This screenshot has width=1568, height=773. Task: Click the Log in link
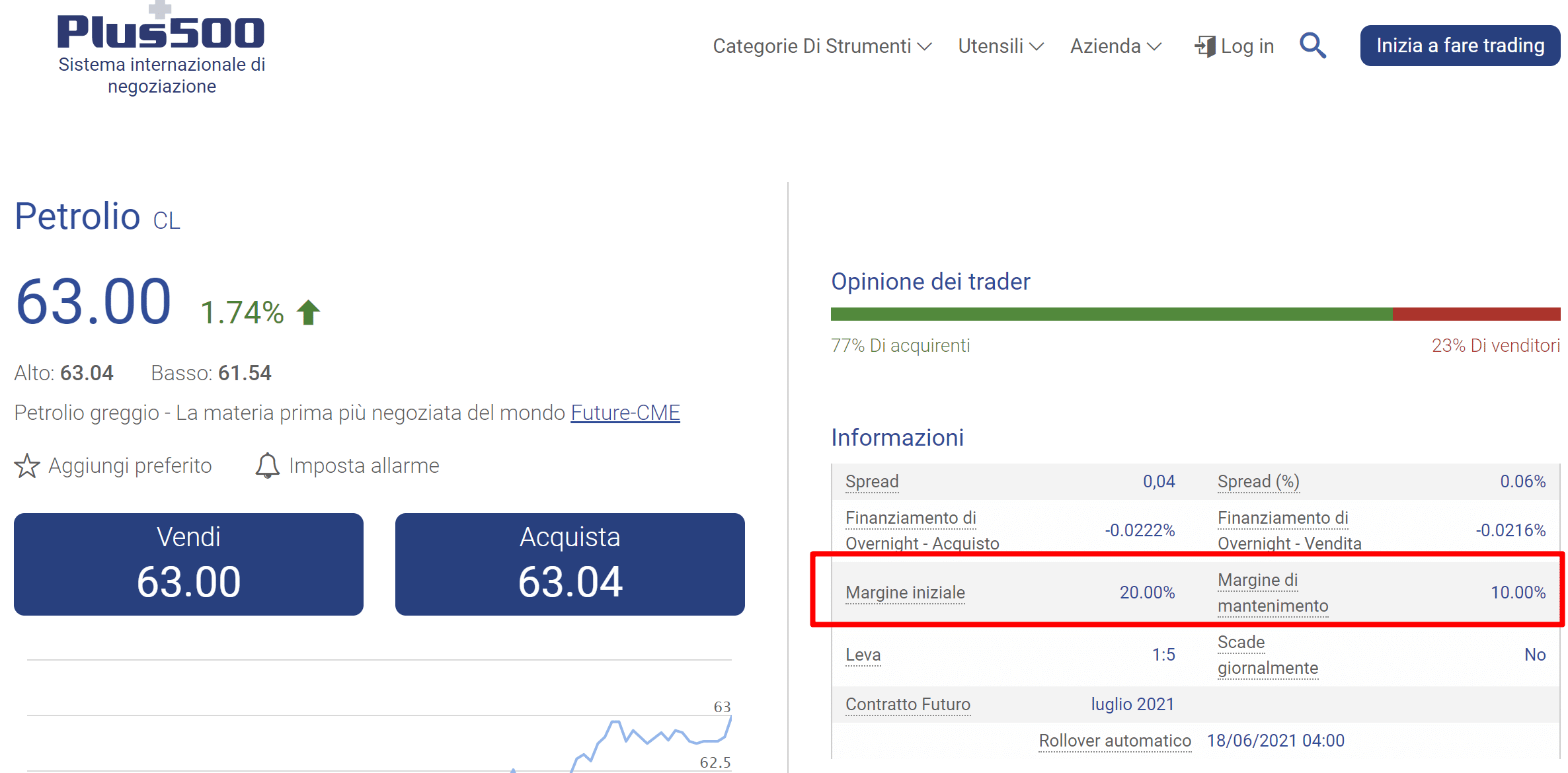coord(1234,46)
